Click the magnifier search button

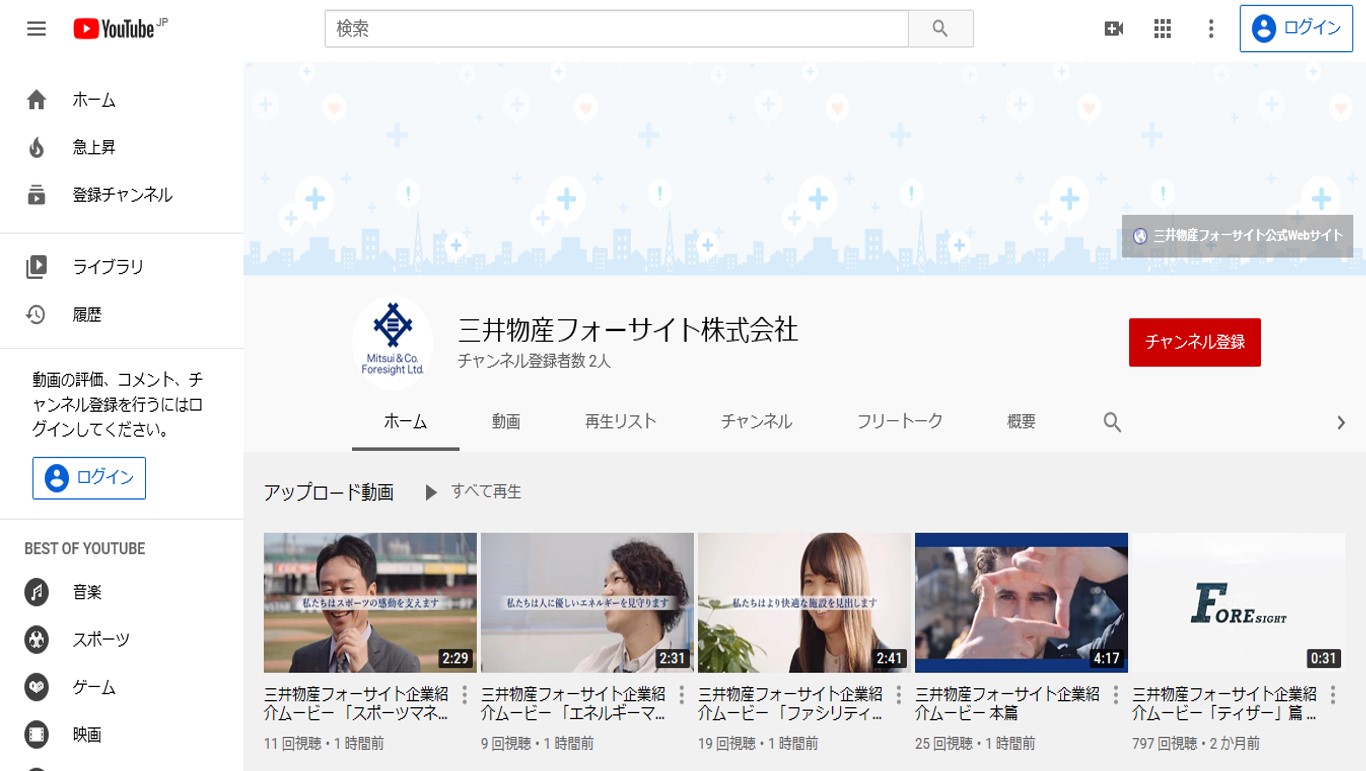point(940,29)
